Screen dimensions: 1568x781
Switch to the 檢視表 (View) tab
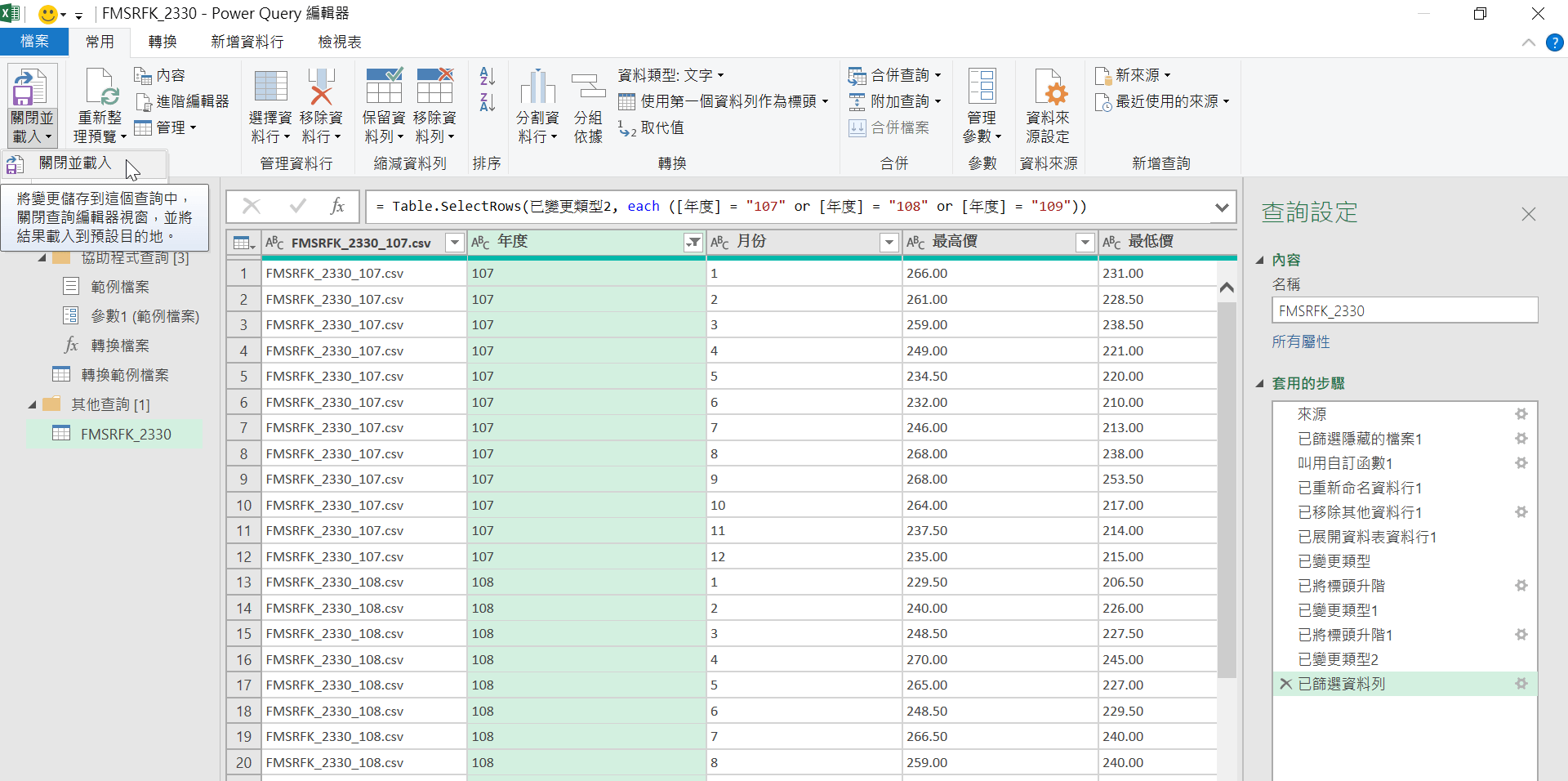340,42
